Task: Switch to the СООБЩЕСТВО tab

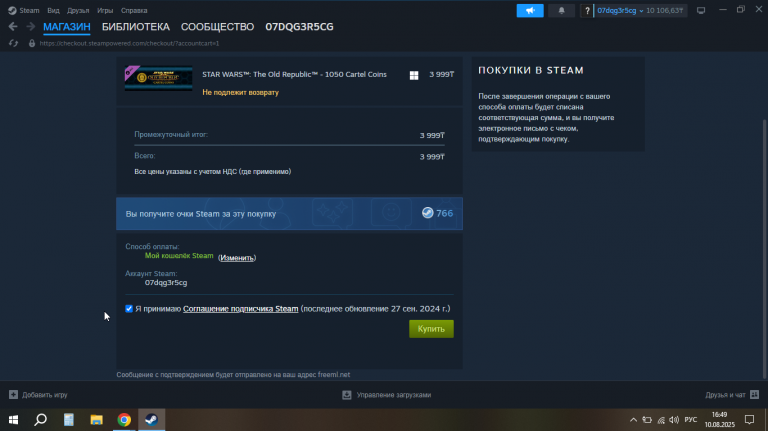Action: (217, 27)
